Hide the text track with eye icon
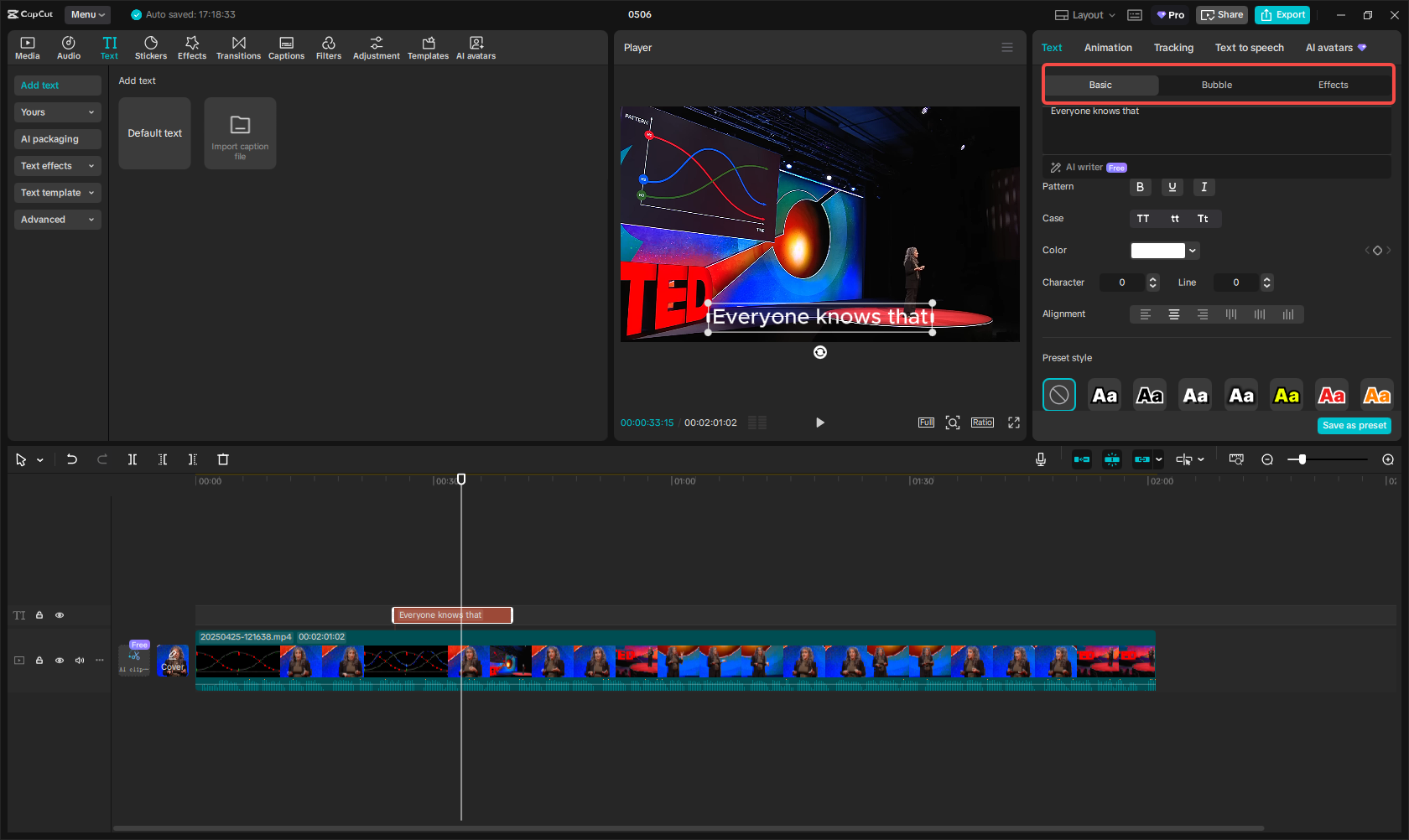The image size is (1409, 840). pos(60,615)
